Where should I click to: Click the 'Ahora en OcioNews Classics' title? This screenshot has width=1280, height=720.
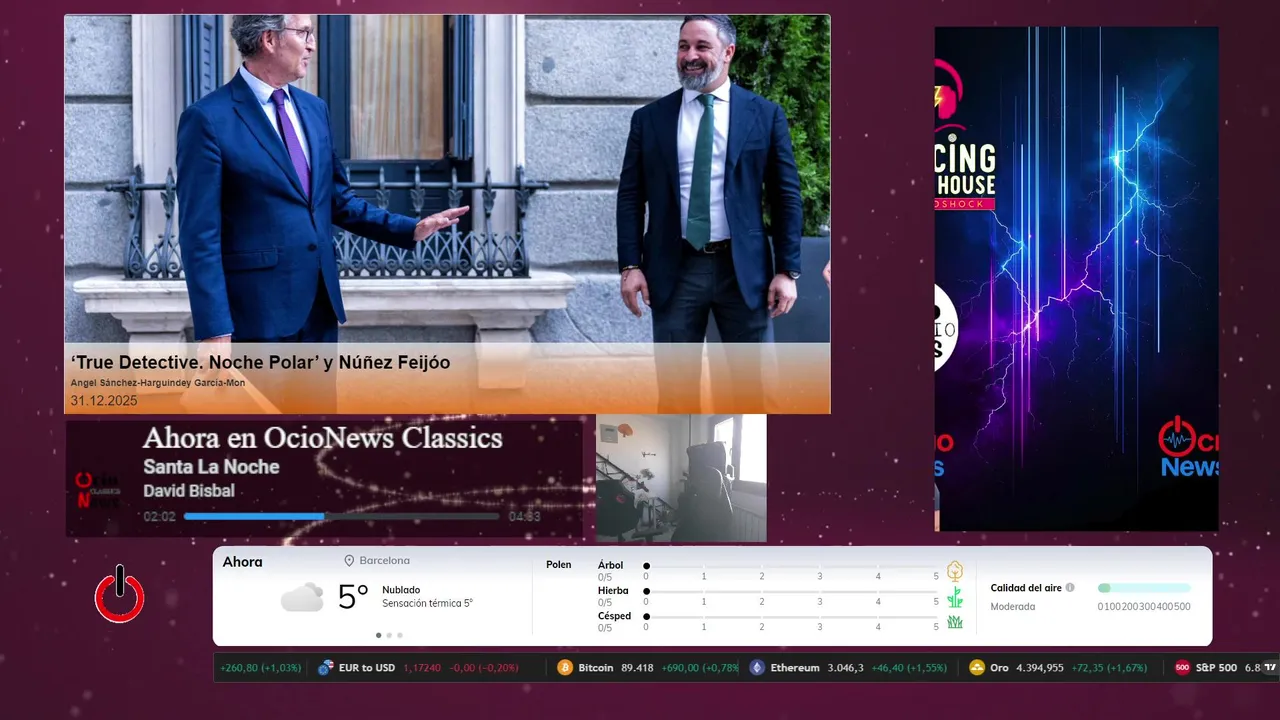pyautogui.click(x=323, y=438)
